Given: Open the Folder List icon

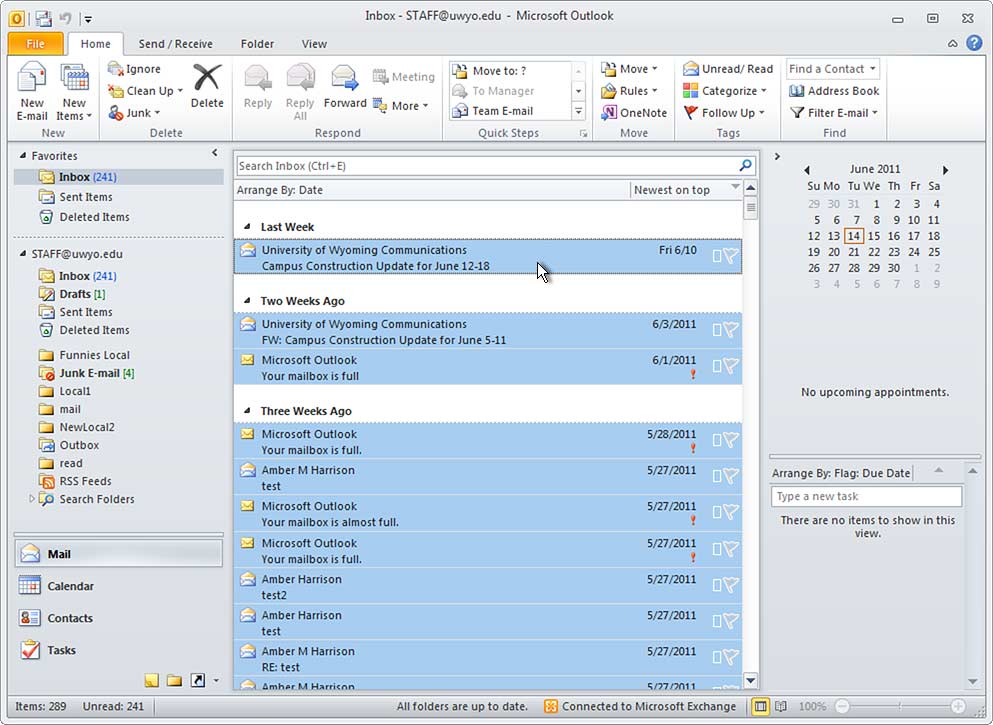Looking at the screenshot, I should pyautogui.click(x=175, y=681).
